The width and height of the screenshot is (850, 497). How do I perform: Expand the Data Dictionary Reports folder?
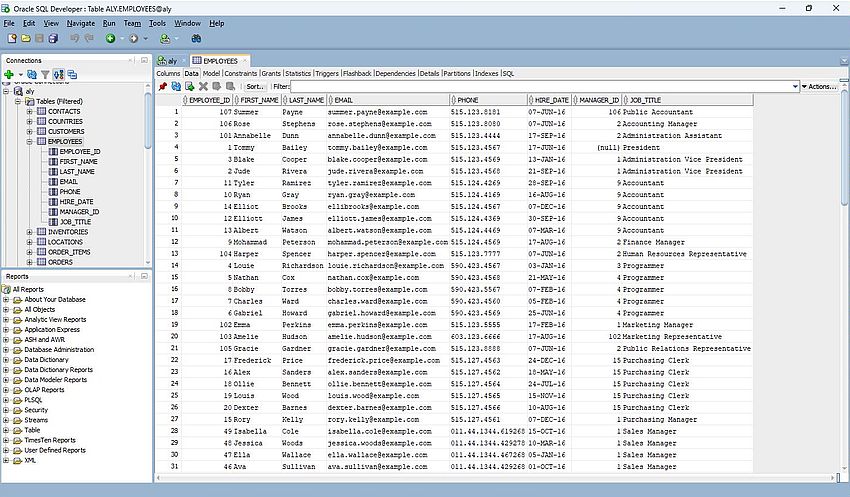pos(7,369)
